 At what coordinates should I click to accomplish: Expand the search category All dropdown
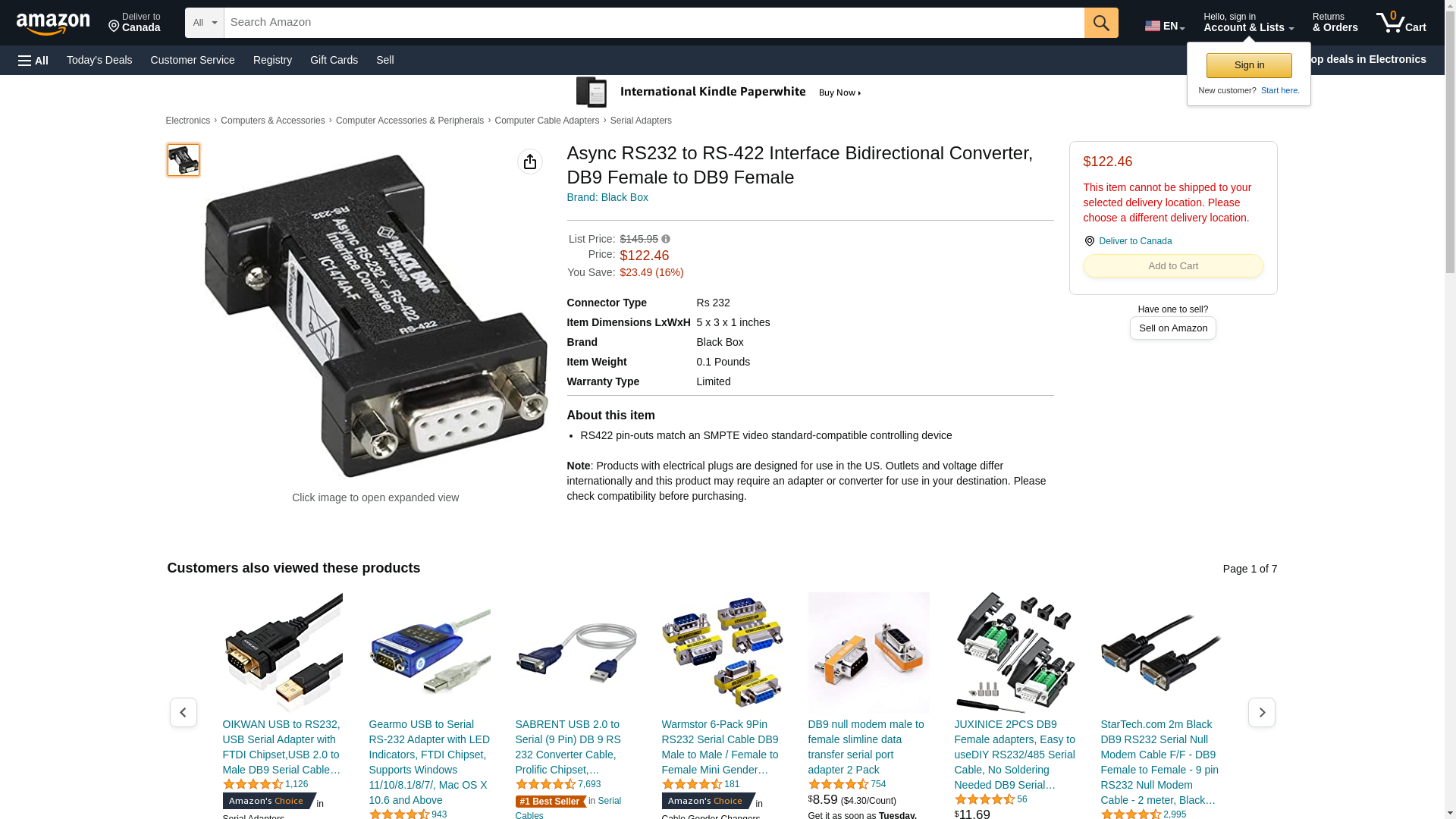click(x=205, y=23)
